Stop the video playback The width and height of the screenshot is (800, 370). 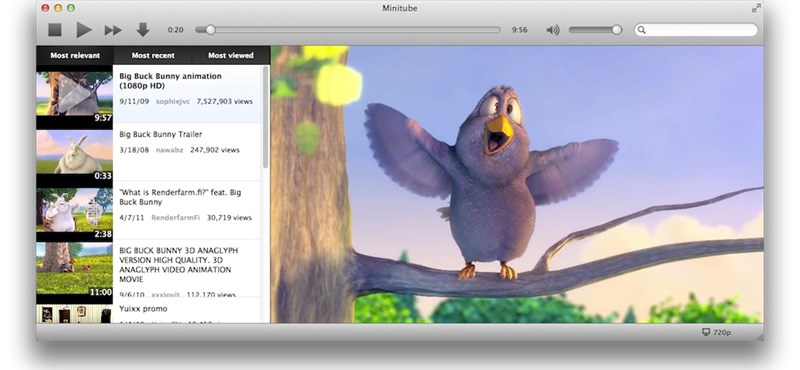(55, 30)
